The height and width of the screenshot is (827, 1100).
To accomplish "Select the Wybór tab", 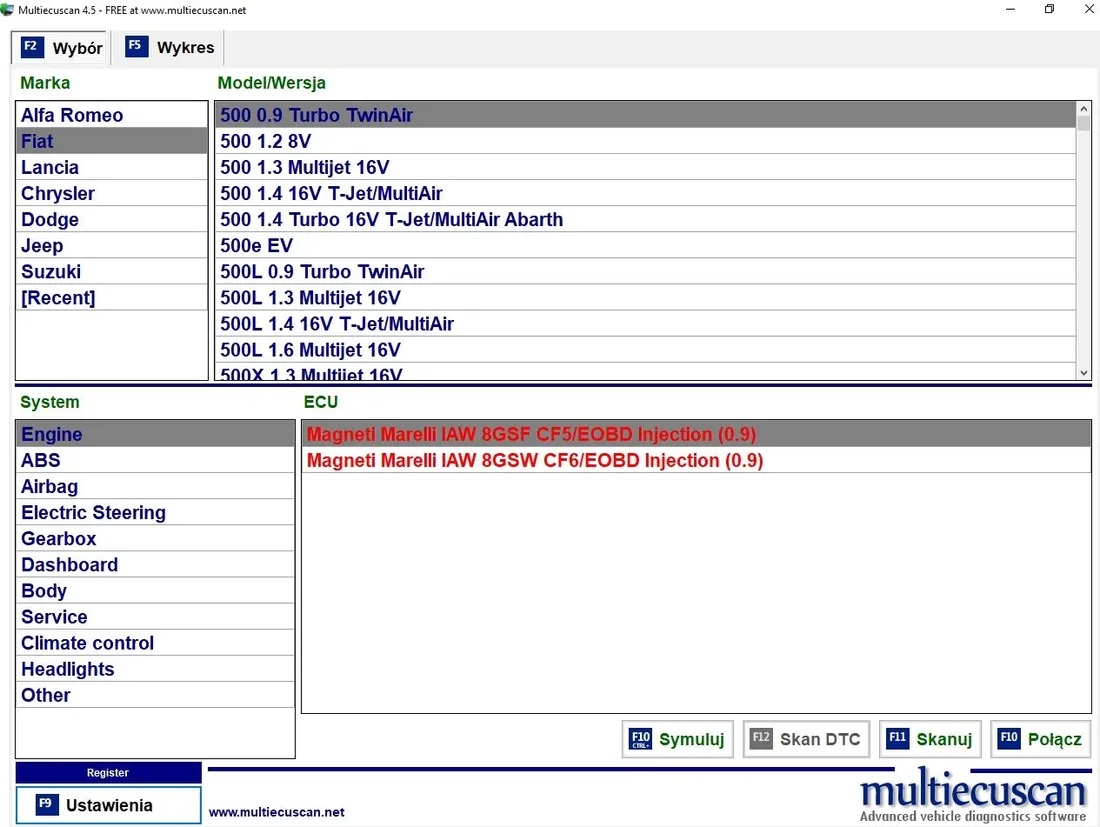I will 62,47.
